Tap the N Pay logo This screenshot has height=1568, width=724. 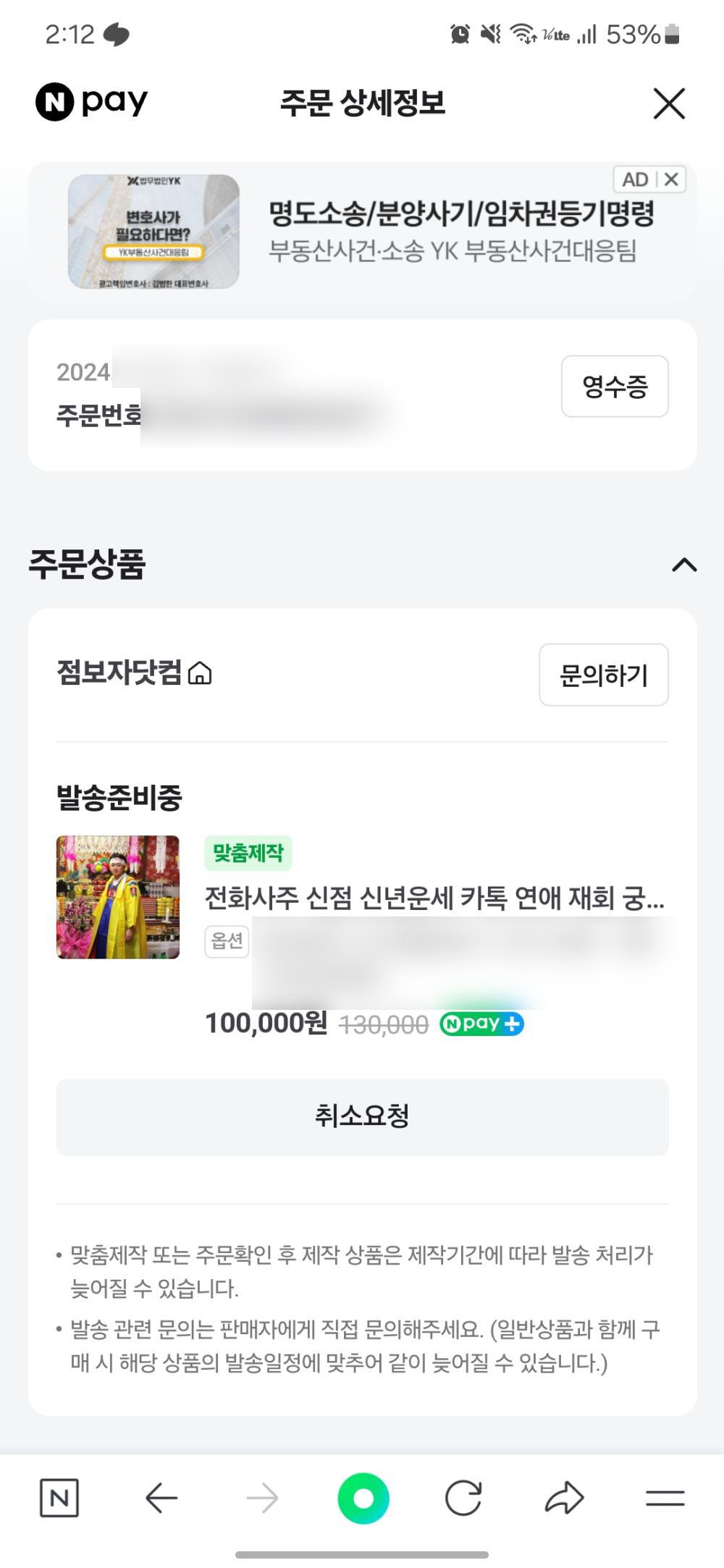[92, 102]
